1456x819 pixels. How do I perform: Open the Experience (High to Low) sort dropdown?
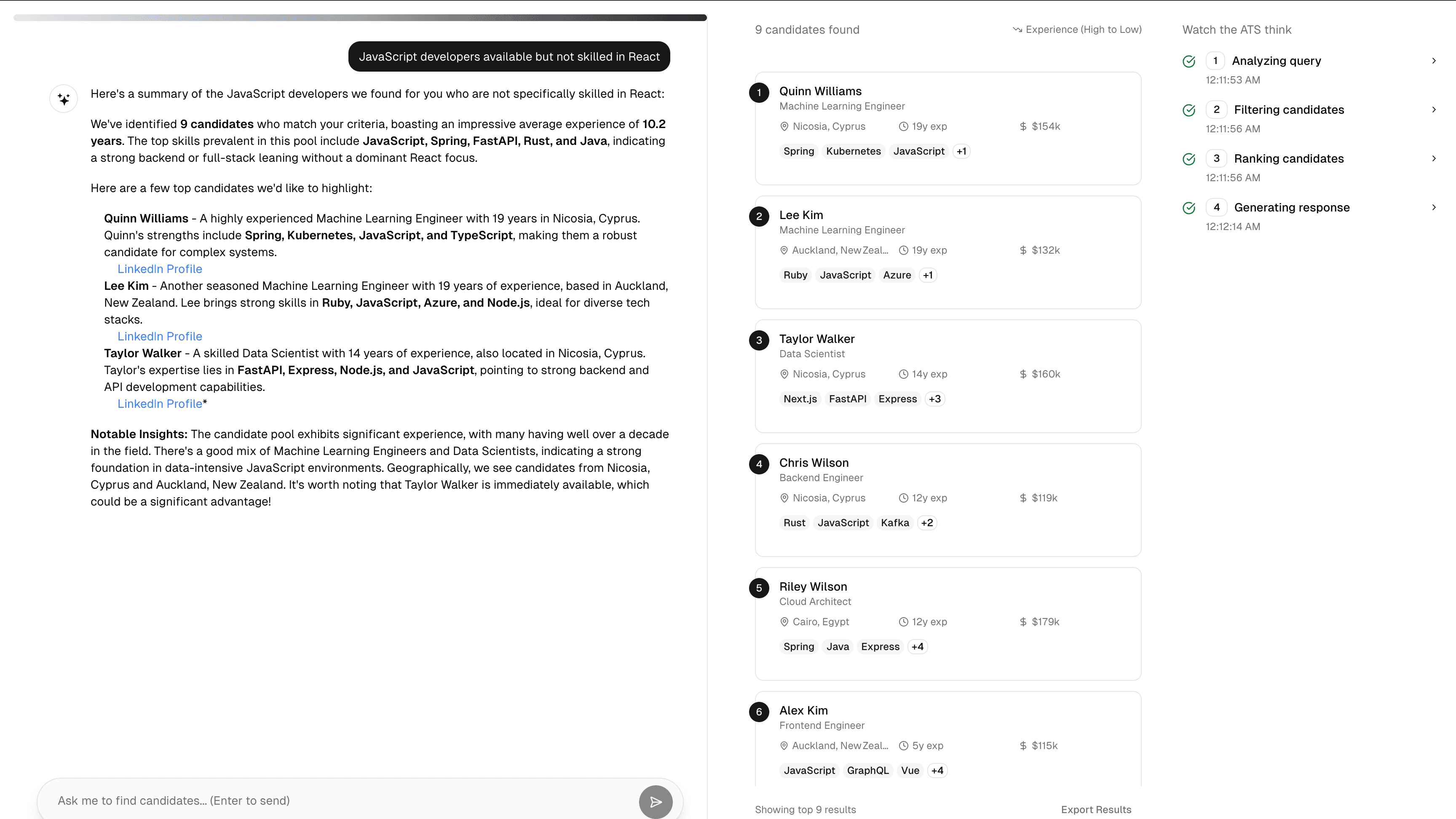(1077, 29)
